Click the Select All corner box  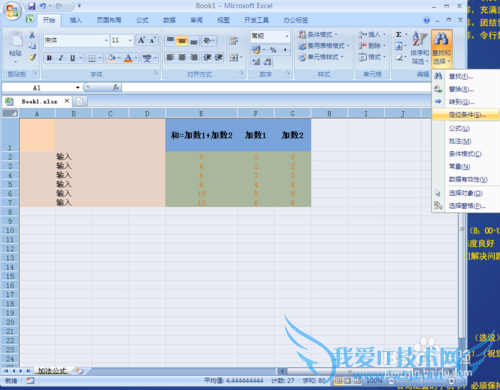[10, 113]
